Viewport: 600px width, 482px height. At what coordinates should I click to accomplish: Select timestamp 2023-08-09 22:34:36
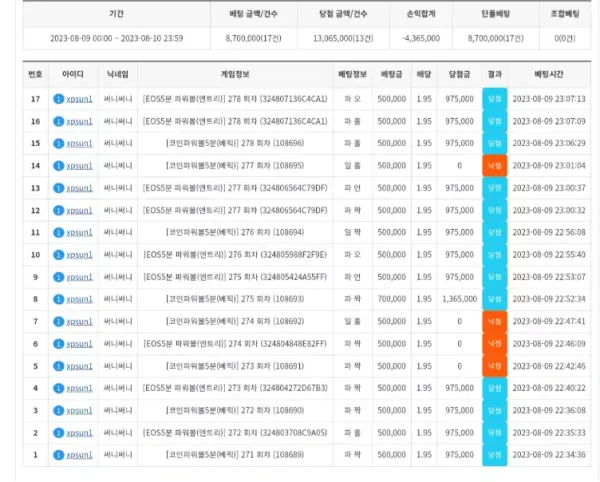point(549,455)
